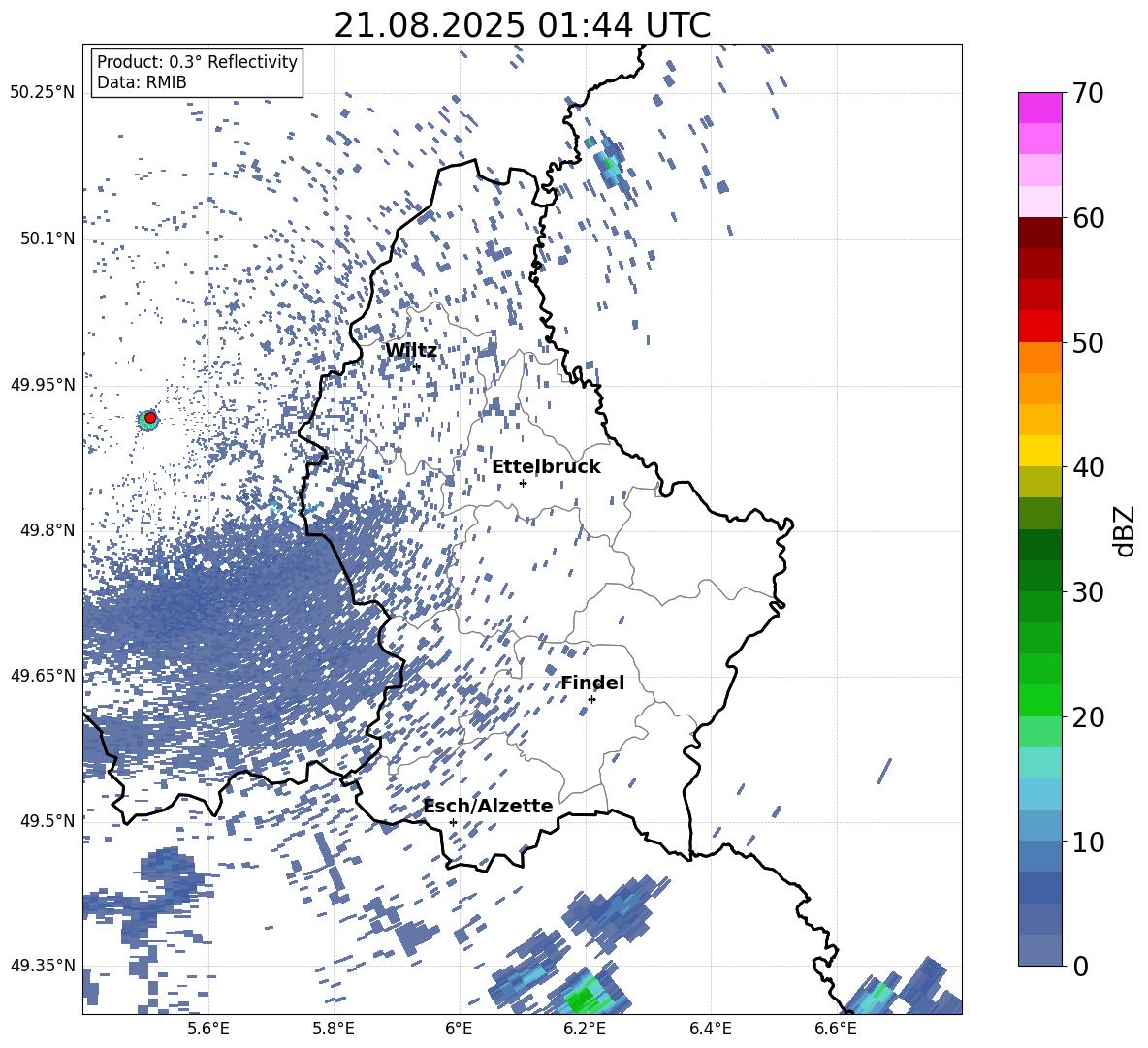Click the bright red colorbar segment below 50 dBZ
The height and width of the screenshot is (1048, 1148).
click(x=1039, y=327)
